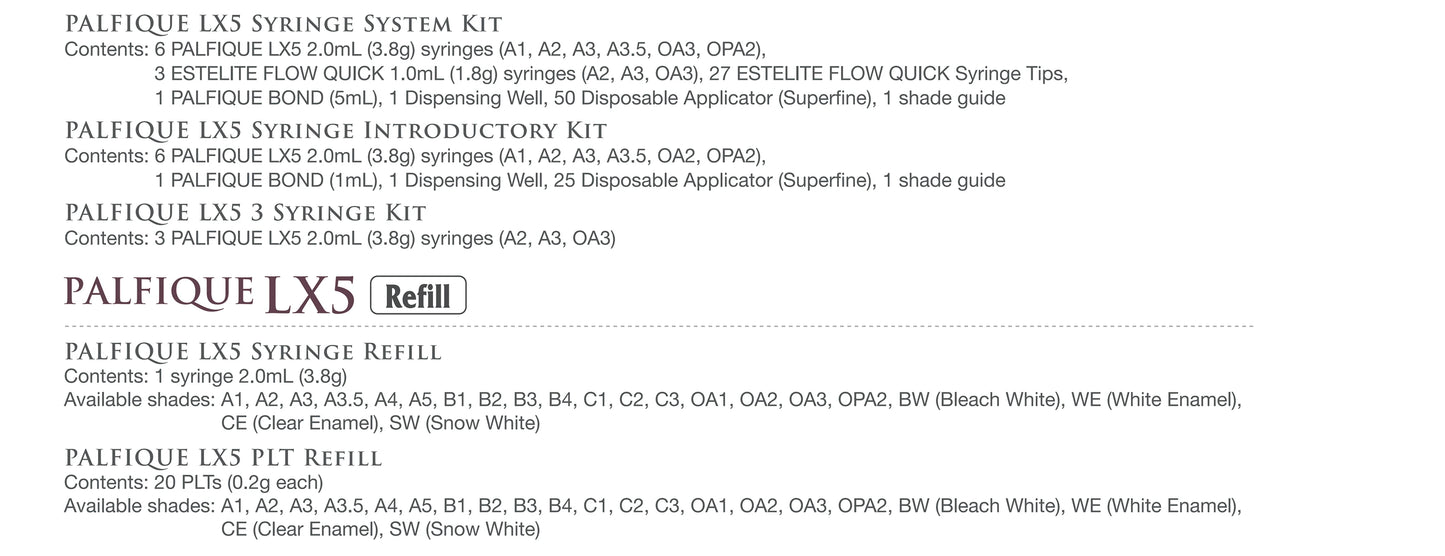Click 'Contents: 1 syringe 2.0mL (3.8g)' line
This screenshot has height=556, width=1445.
[x=206, y=377]
